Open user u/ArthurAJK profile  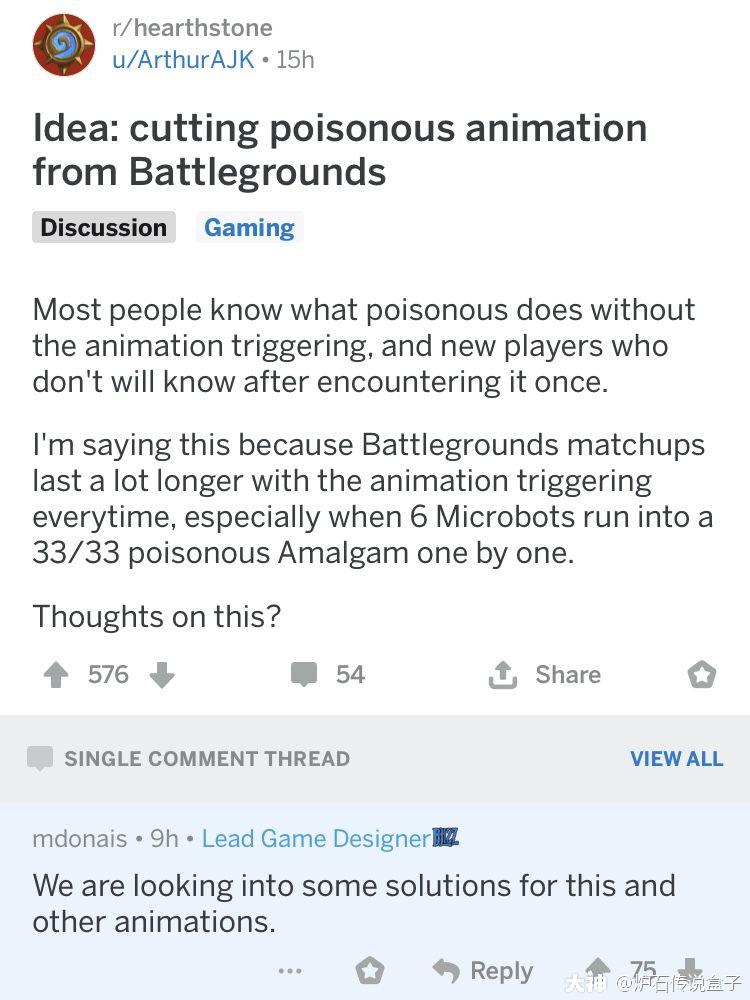click(183, 59)
